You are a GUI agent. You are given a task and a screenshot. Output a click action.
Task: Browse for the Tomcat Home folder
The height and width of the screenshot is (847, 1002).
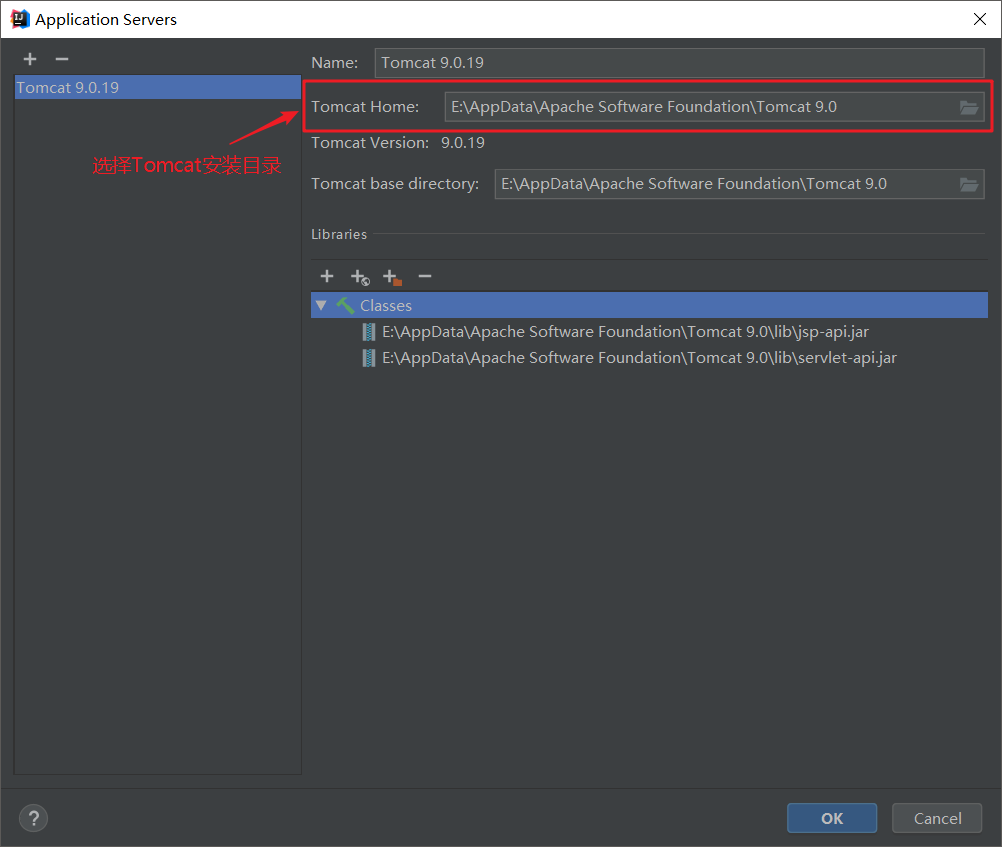click(x=969, y=107)
